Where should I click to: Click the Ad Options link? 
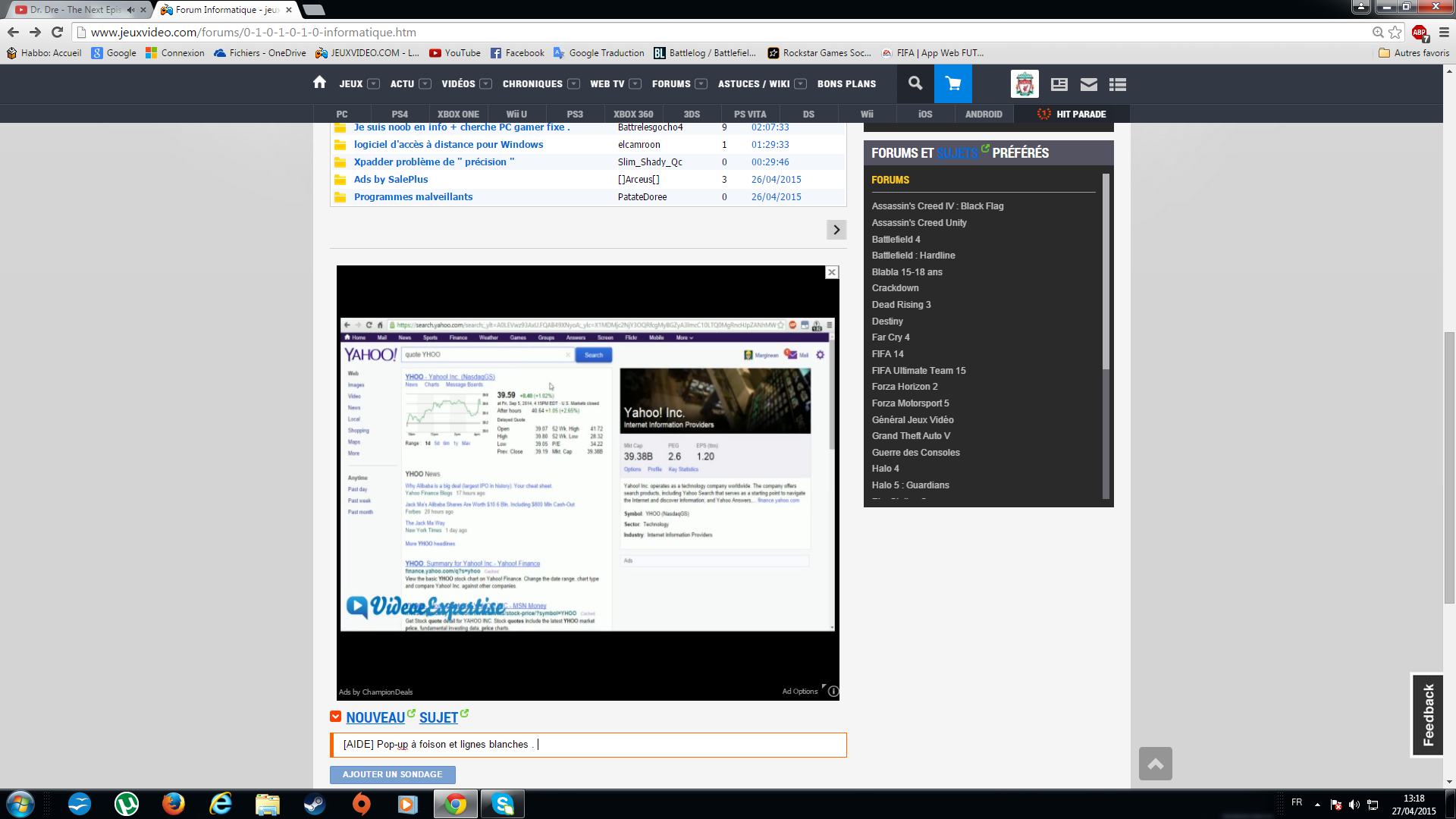[800, 692]
